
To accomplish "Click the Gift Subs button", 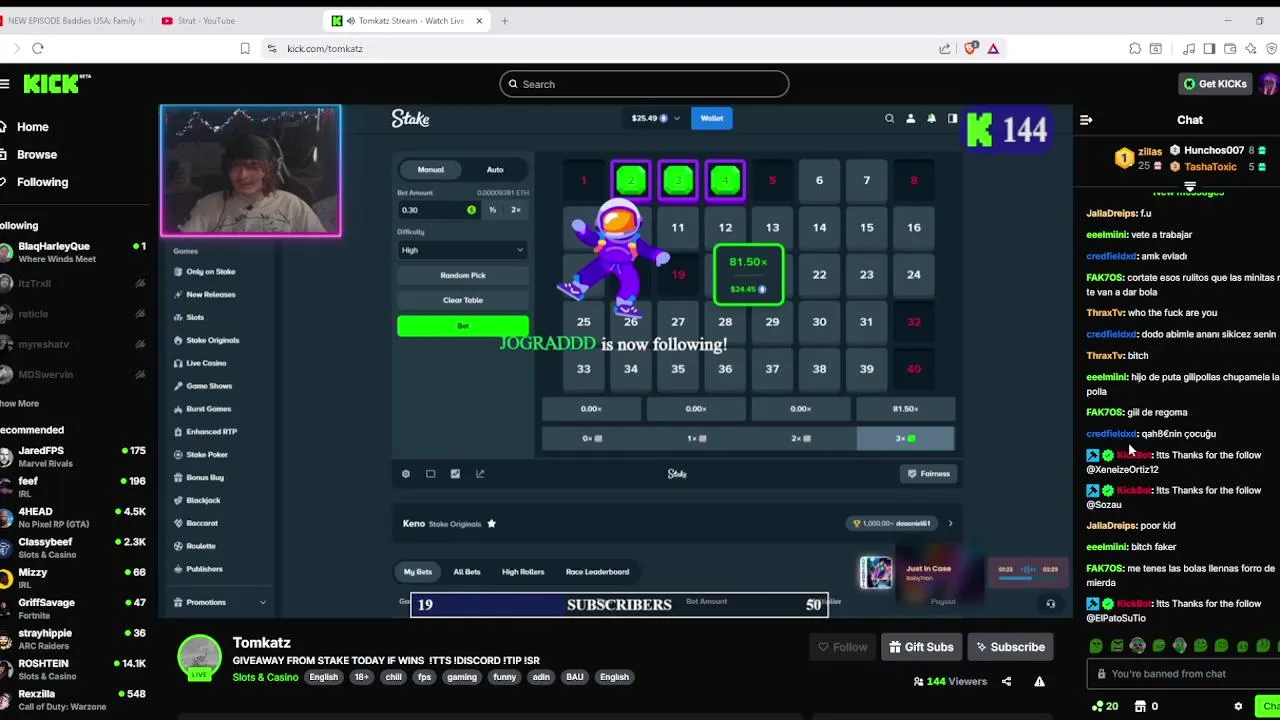I will 921,647.
